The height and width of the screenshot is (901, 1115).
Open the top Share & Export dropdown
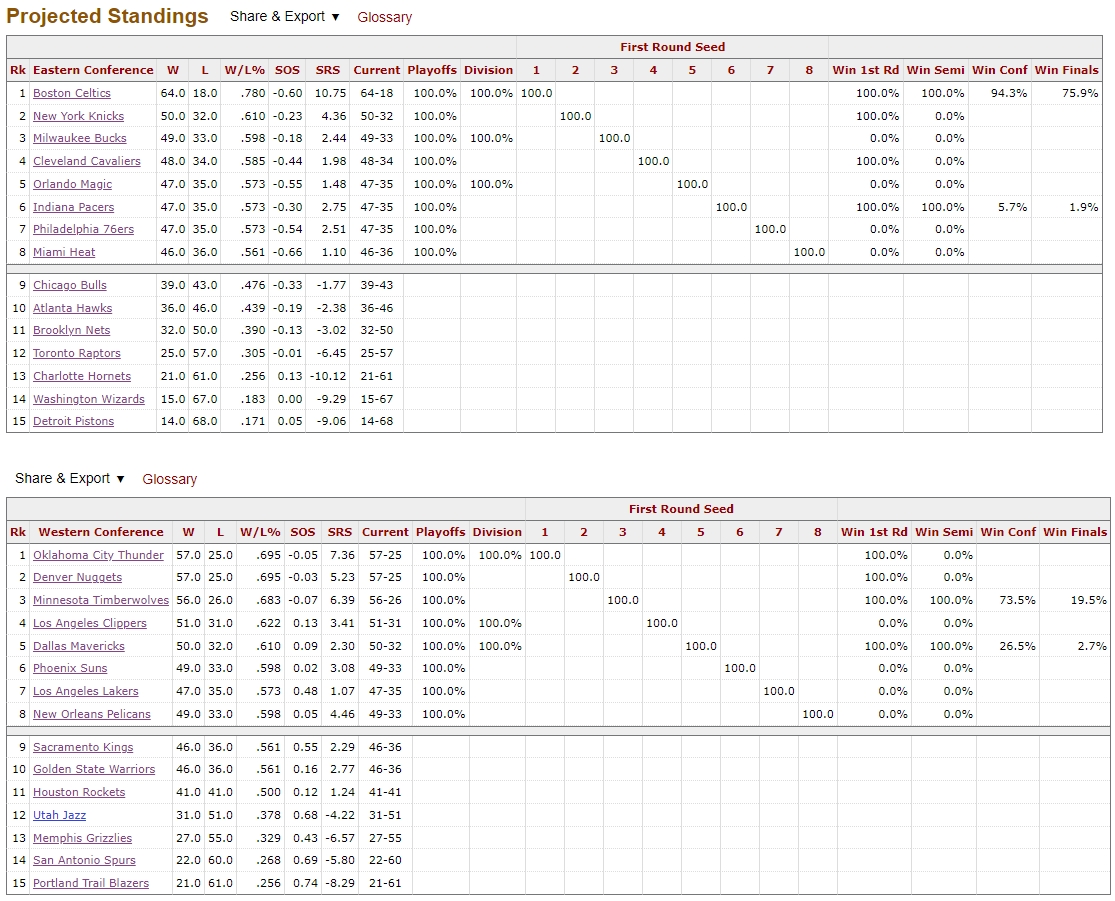[284, 16]
